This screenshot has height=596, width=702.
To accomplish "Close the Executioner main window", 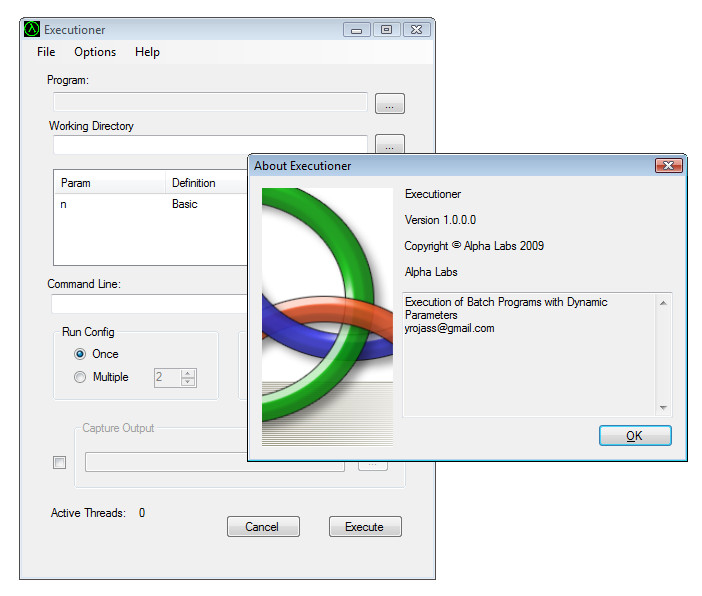I will (416, 30).
